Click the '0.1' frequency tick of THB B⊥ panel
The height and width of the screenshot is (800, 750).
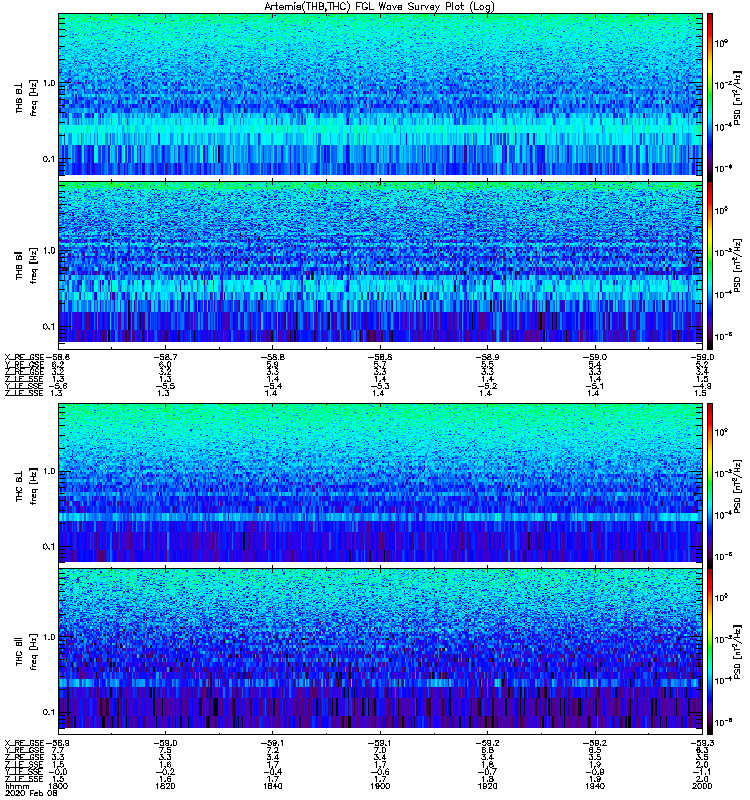49,159
